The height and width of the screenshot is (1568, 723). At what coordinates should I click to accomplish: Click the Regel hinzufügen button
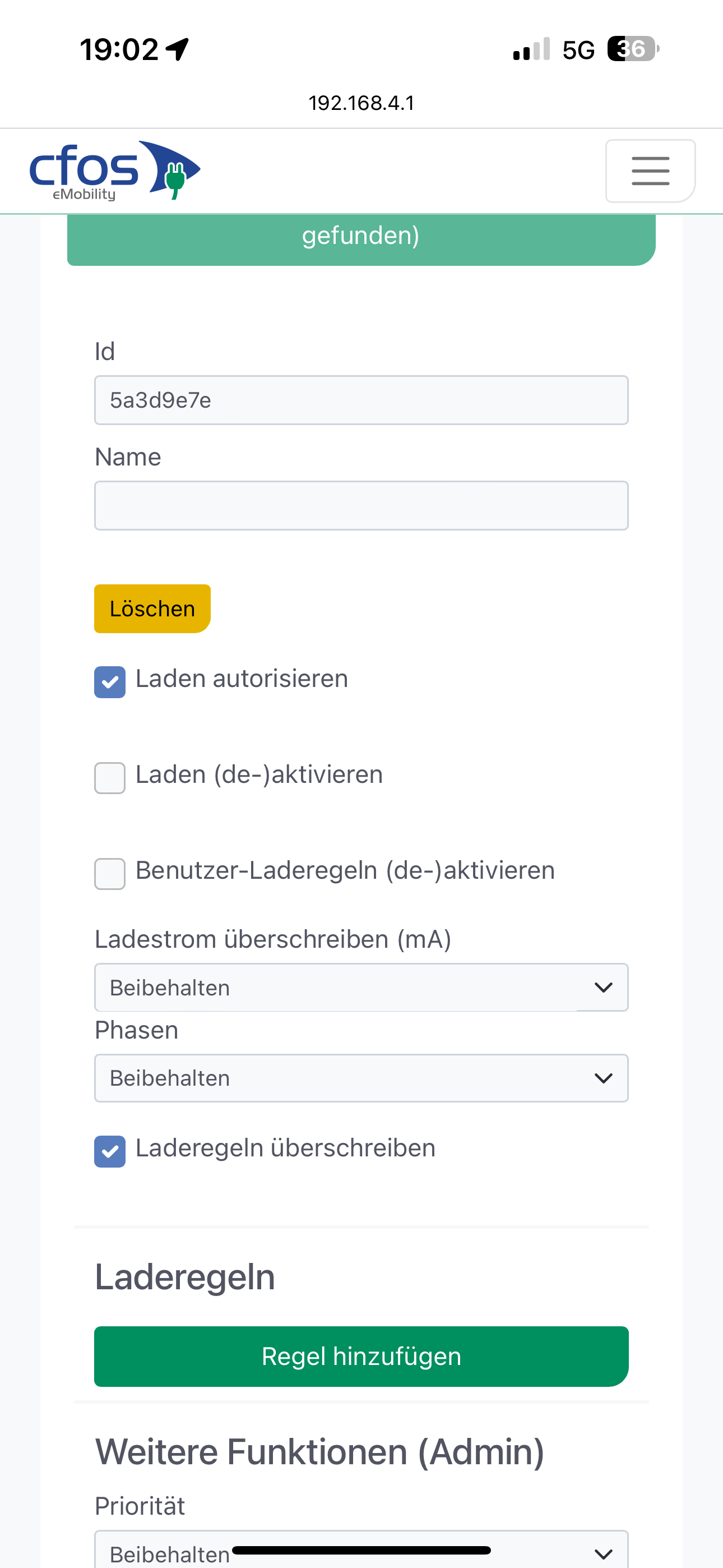click(x=361, y=1356)
